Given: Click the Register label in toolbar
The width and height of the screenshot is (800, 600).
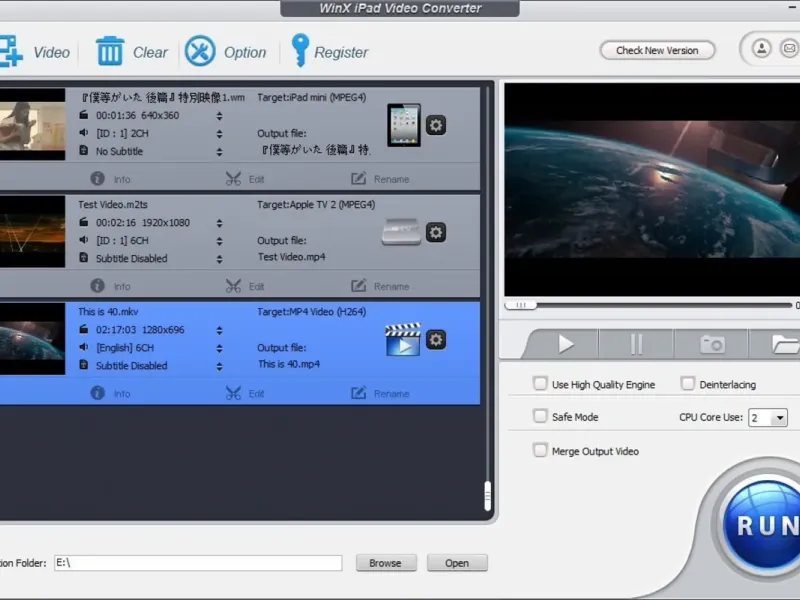Looking at the screenshot, I should (341, 52).
